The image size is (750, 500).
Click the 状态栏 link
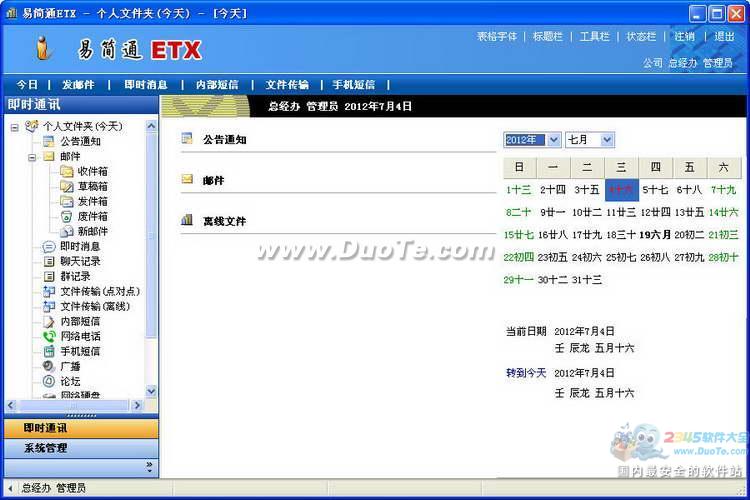(x=641, y=36)
